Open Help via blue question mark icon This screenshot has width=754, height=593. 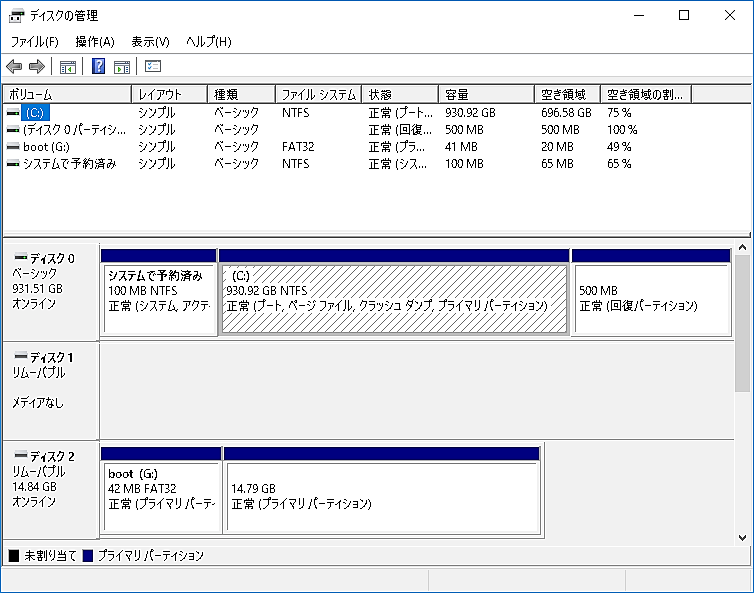98,66
